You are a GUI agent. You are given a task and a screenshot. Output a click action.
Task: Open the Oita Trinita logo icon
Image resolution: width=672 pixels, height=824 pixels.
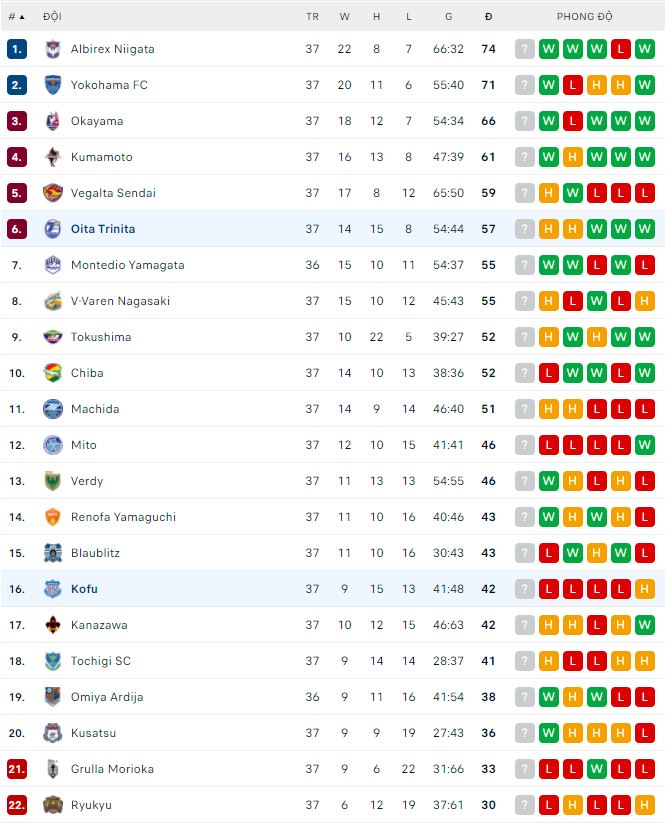tap(53, 229)
